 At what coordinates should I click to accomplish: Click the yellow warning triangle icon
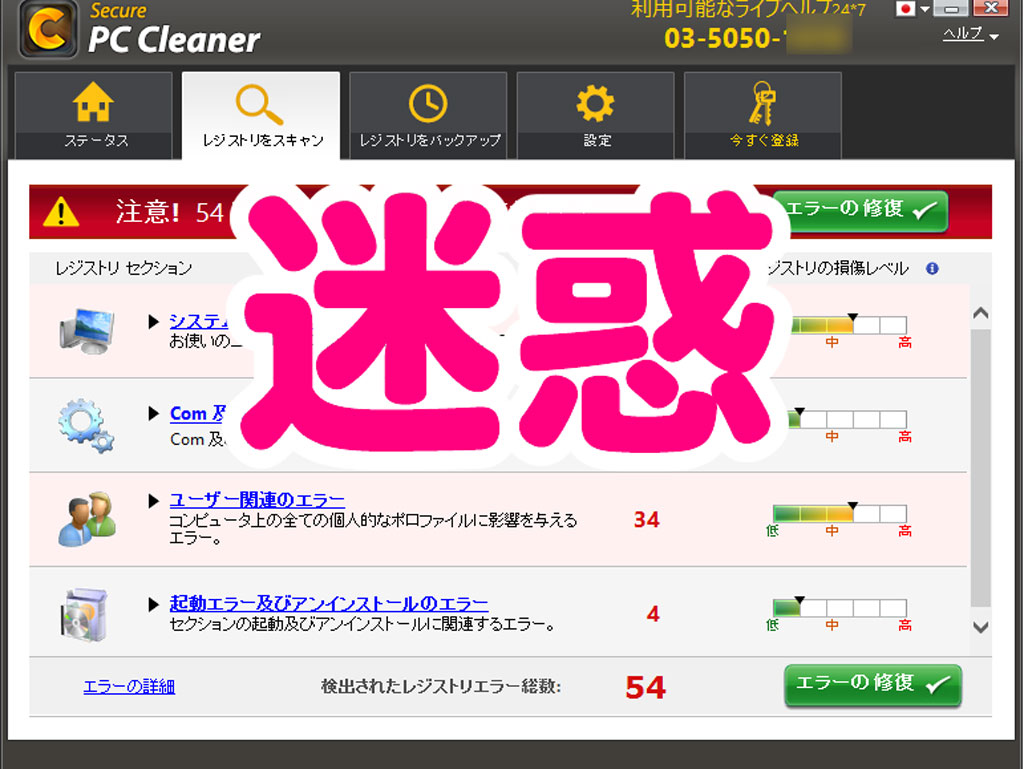click(x=61, y=212)
